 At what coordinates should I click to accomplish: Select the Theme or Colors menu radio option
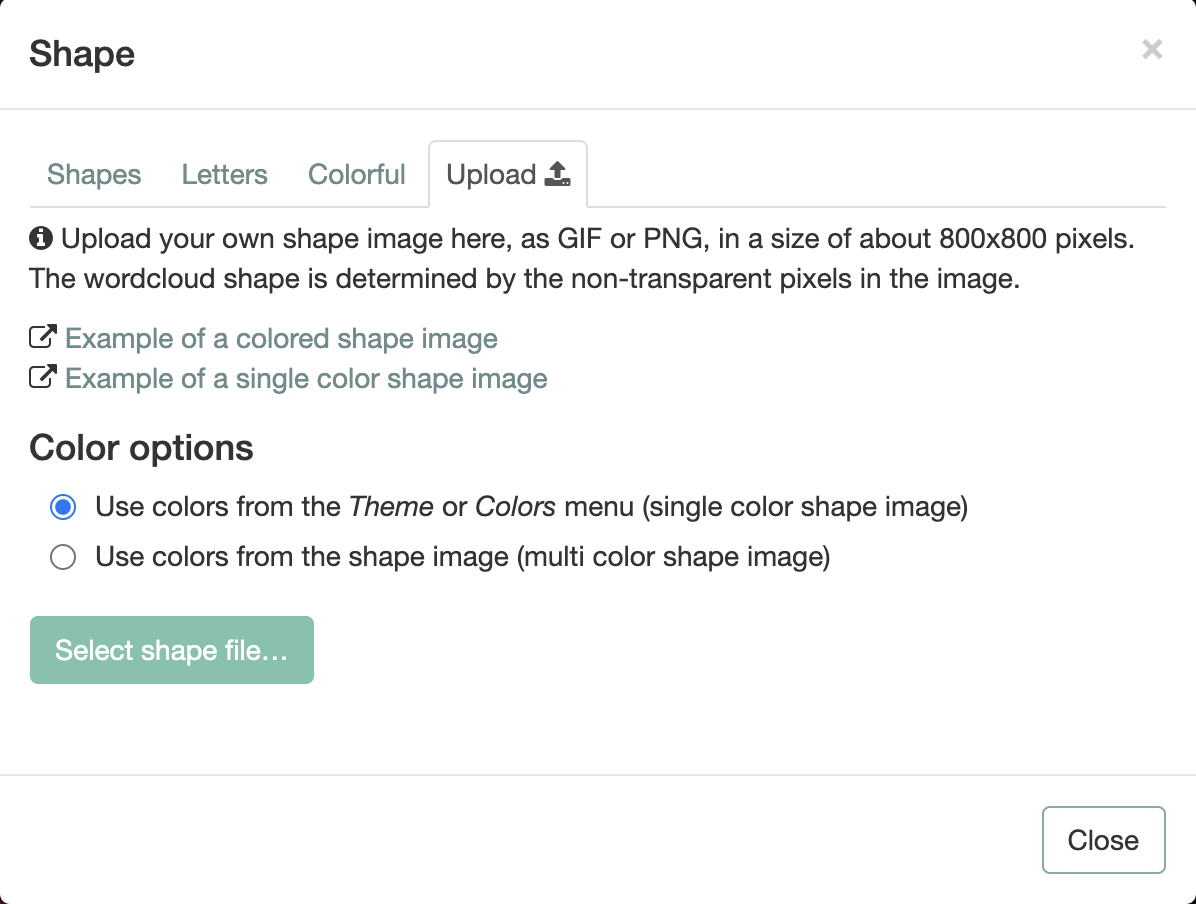click(63, 507)
